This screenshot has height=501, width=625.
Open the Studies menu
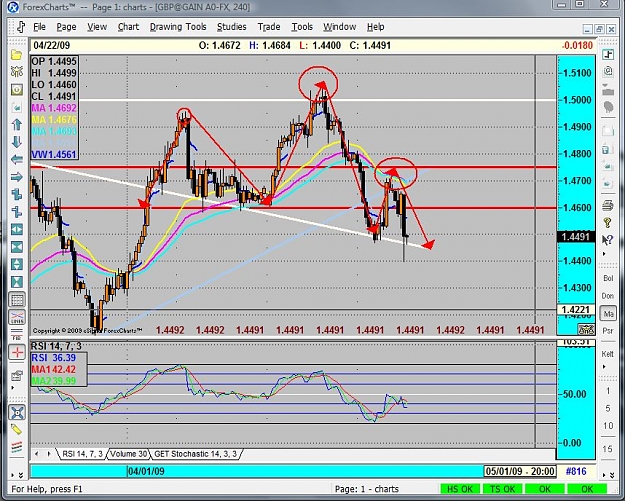(231, 27)
